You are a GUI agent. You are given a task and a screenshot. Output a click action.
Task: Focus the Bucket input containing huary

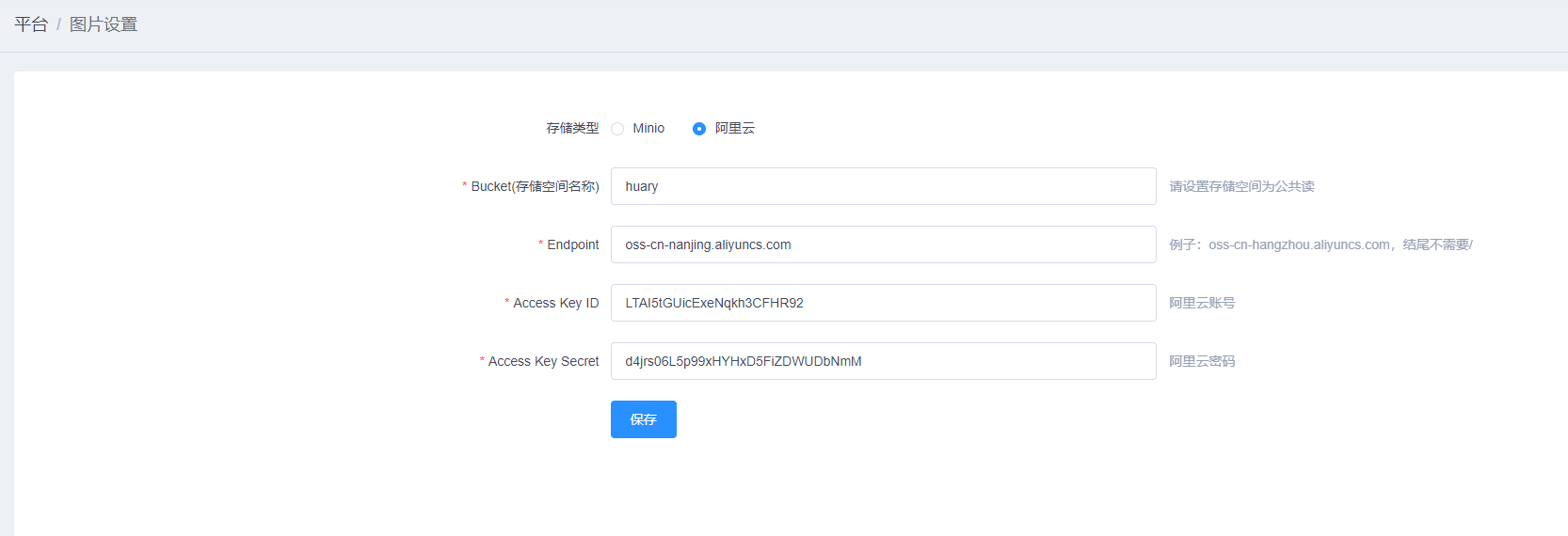[x=883, y=186]
